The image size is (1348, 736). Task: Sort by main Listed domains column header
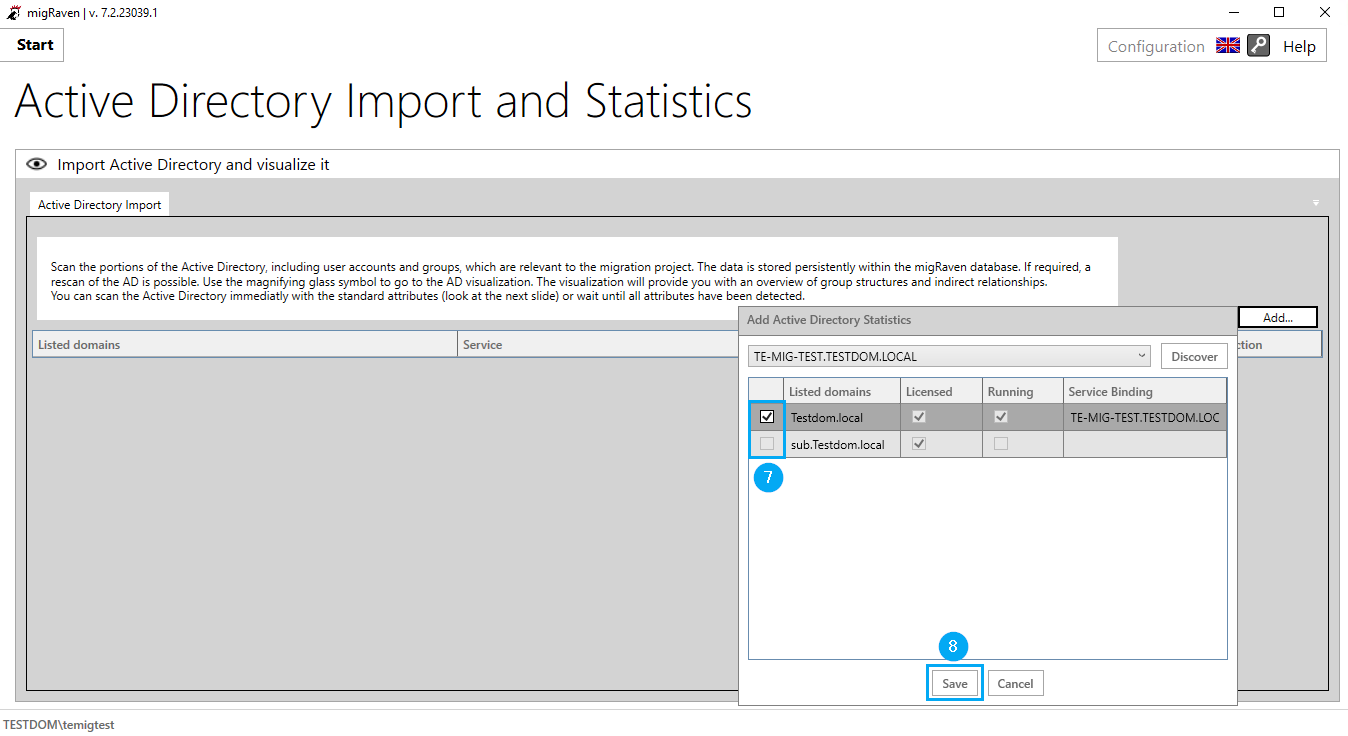point(245,345)
